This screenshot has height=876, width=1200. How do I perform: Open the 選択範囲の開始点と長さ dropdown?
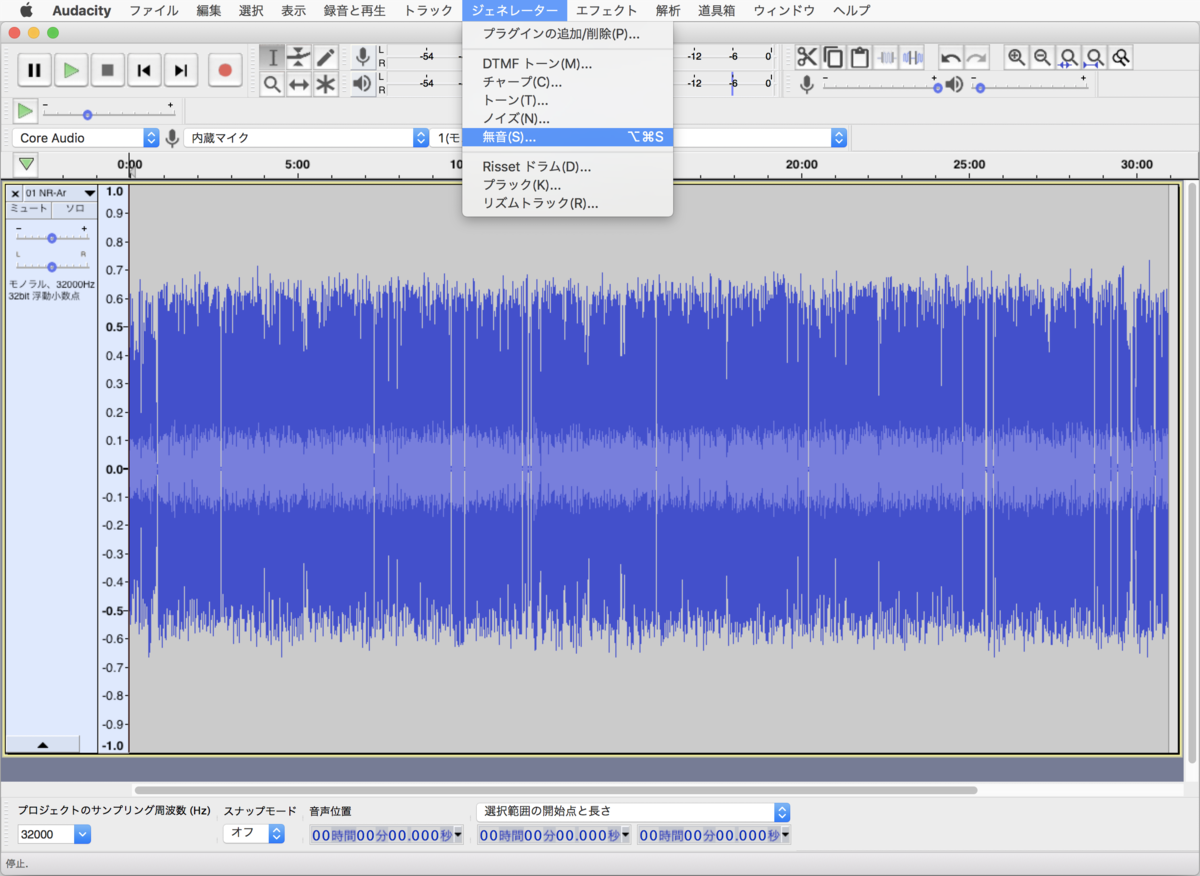pyautogui.click(x=633, y=812)
